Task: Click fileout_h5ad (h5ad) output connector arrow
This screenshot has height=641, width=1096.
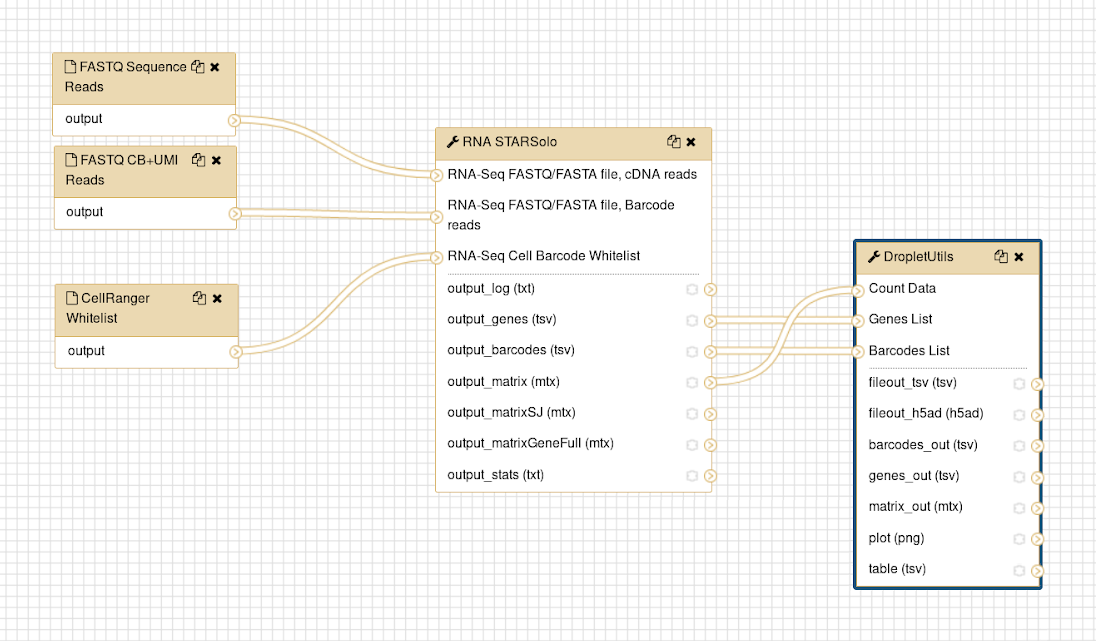Action: [1037, 415]
